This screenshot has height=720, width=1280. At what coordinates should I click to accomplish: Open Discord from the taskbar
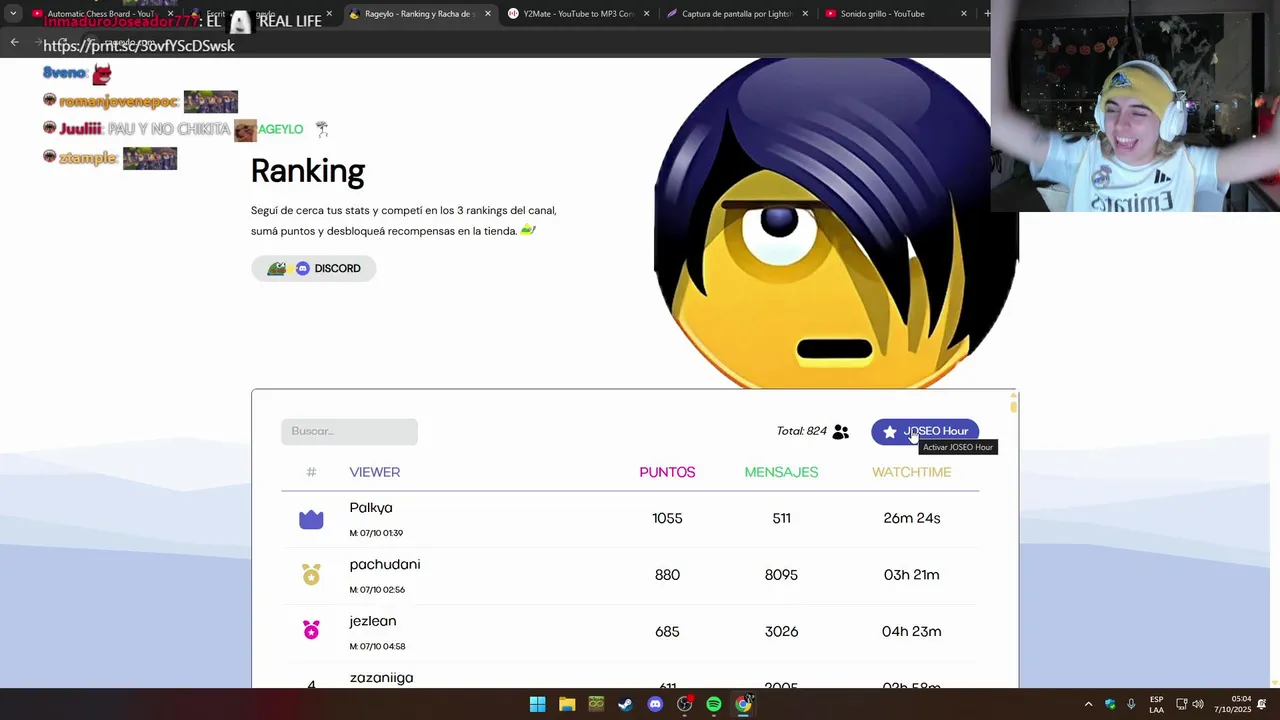pos(655,704)
